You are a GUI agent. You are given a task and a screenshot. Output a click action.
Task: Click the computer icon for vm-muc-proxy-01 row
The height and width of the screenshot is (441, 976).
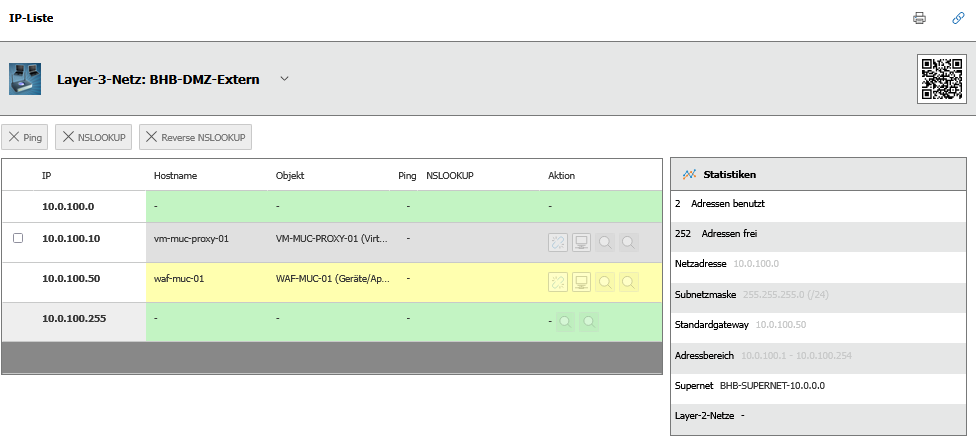coord(581,242)
